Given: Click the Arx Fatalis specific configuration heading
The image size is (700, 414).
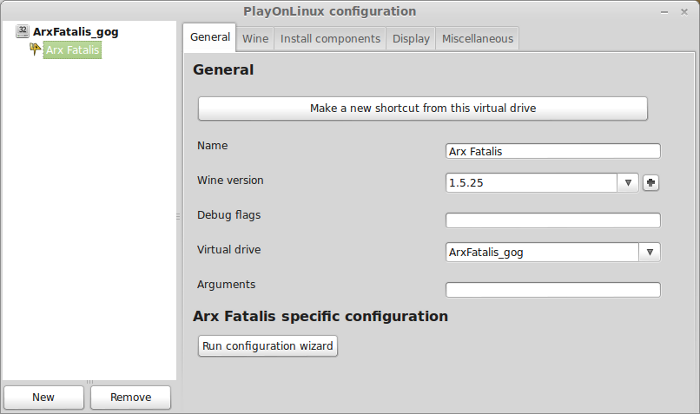Looking at the screenshot, I should click(x=321, y=316).
